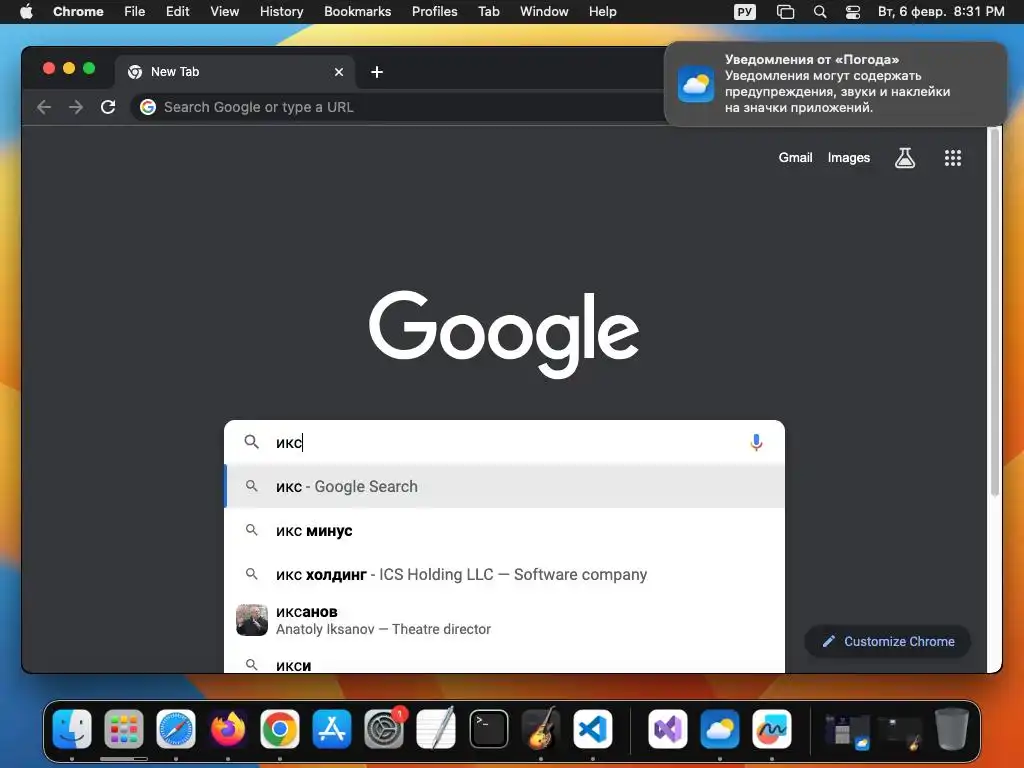The height and width of the screenshot is (768, 1024).
Task: Click the Customize Chrome button
Action: pyautogui.click(x=888, y=641)
